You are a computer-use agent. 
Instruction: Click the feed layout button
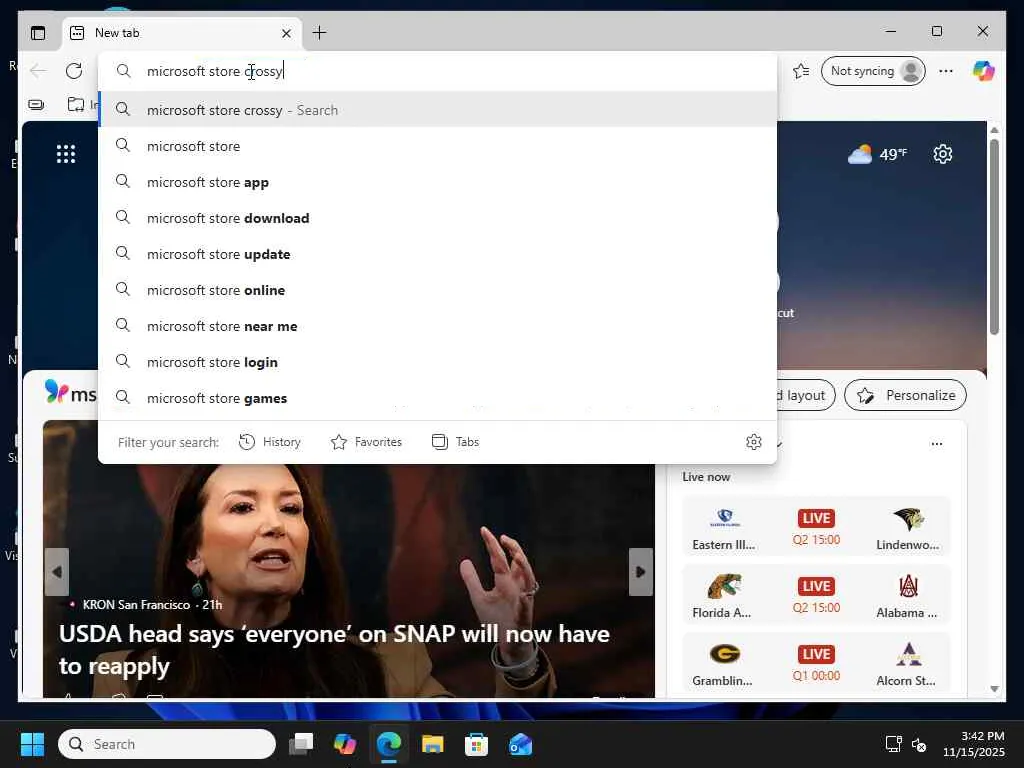coord(805,395)
